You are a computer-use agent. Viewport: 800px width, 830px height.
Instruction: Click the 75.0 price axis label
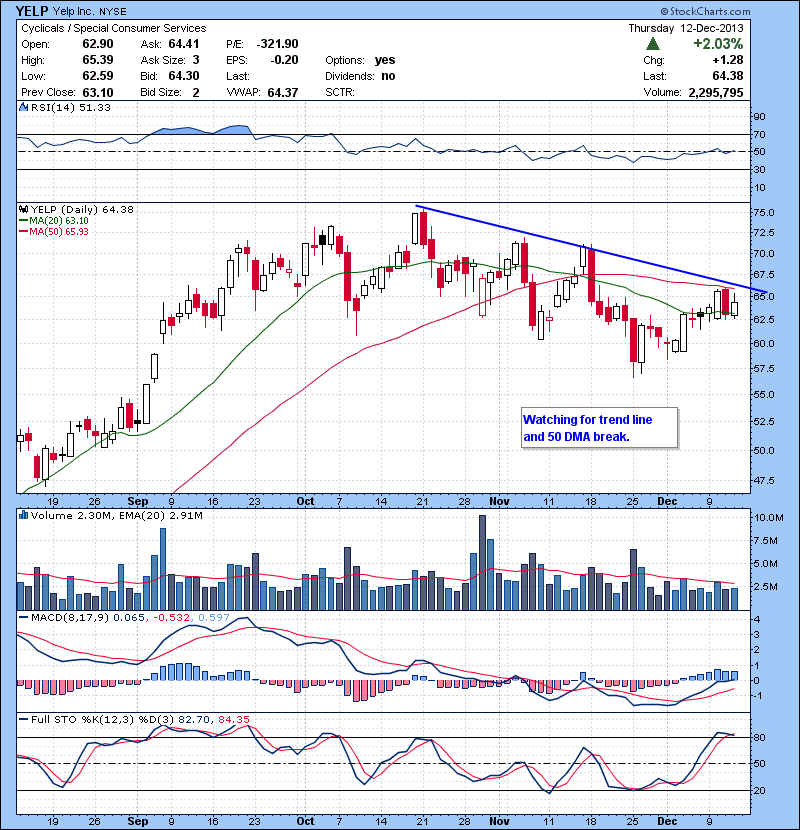click(763, 212)
